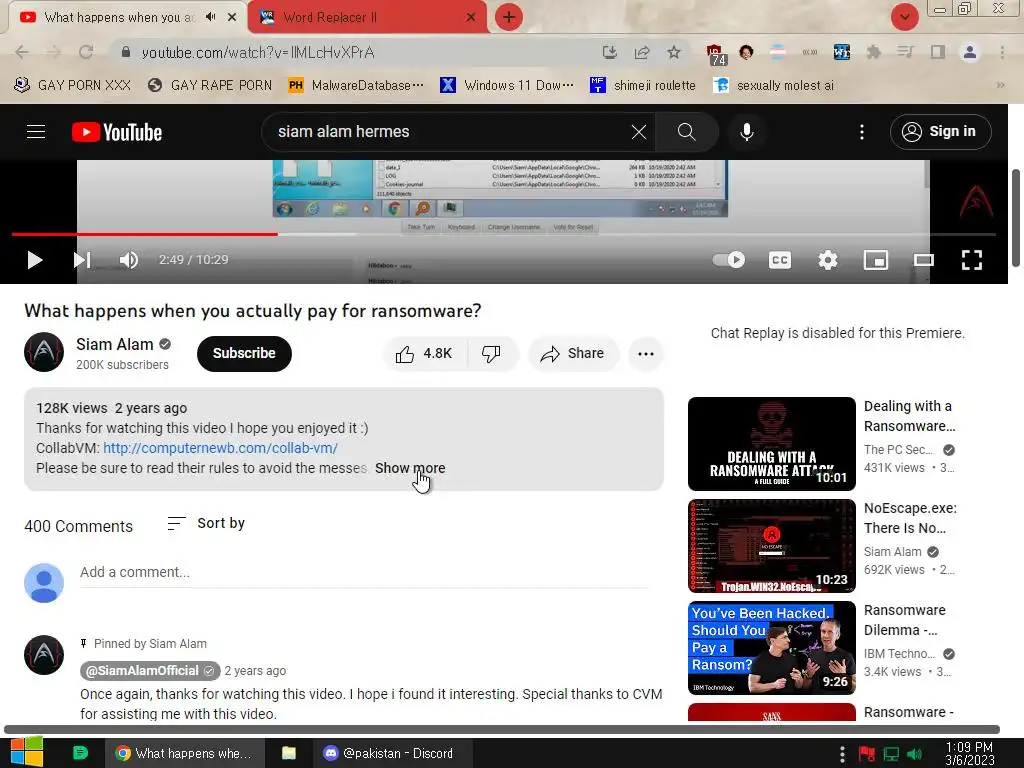This screenshot has width=1024, height=768.
Task: Open computernewb.com collab-vm link
Action: click(220, 448)
